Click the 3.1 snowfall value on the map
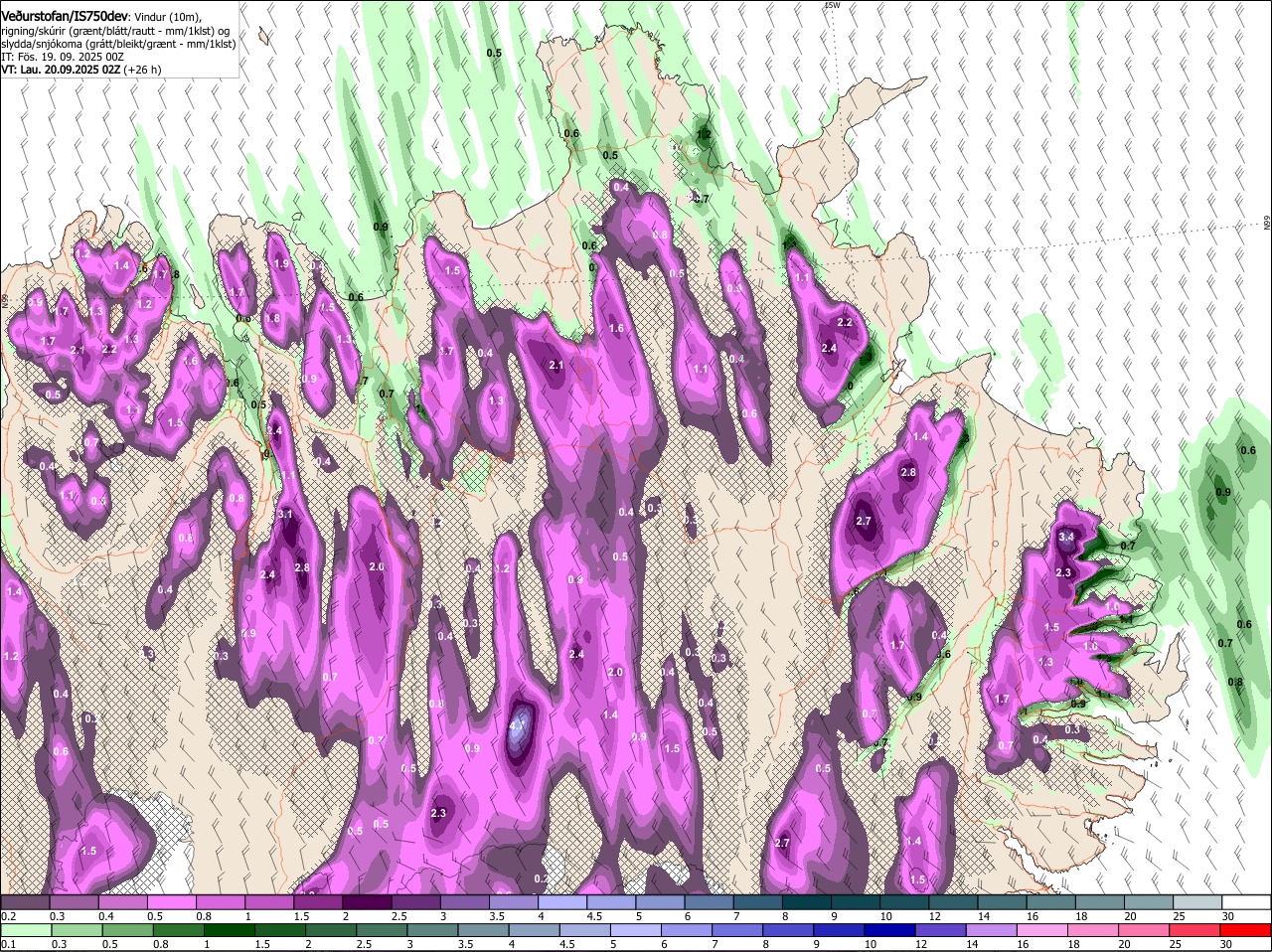 285,514
